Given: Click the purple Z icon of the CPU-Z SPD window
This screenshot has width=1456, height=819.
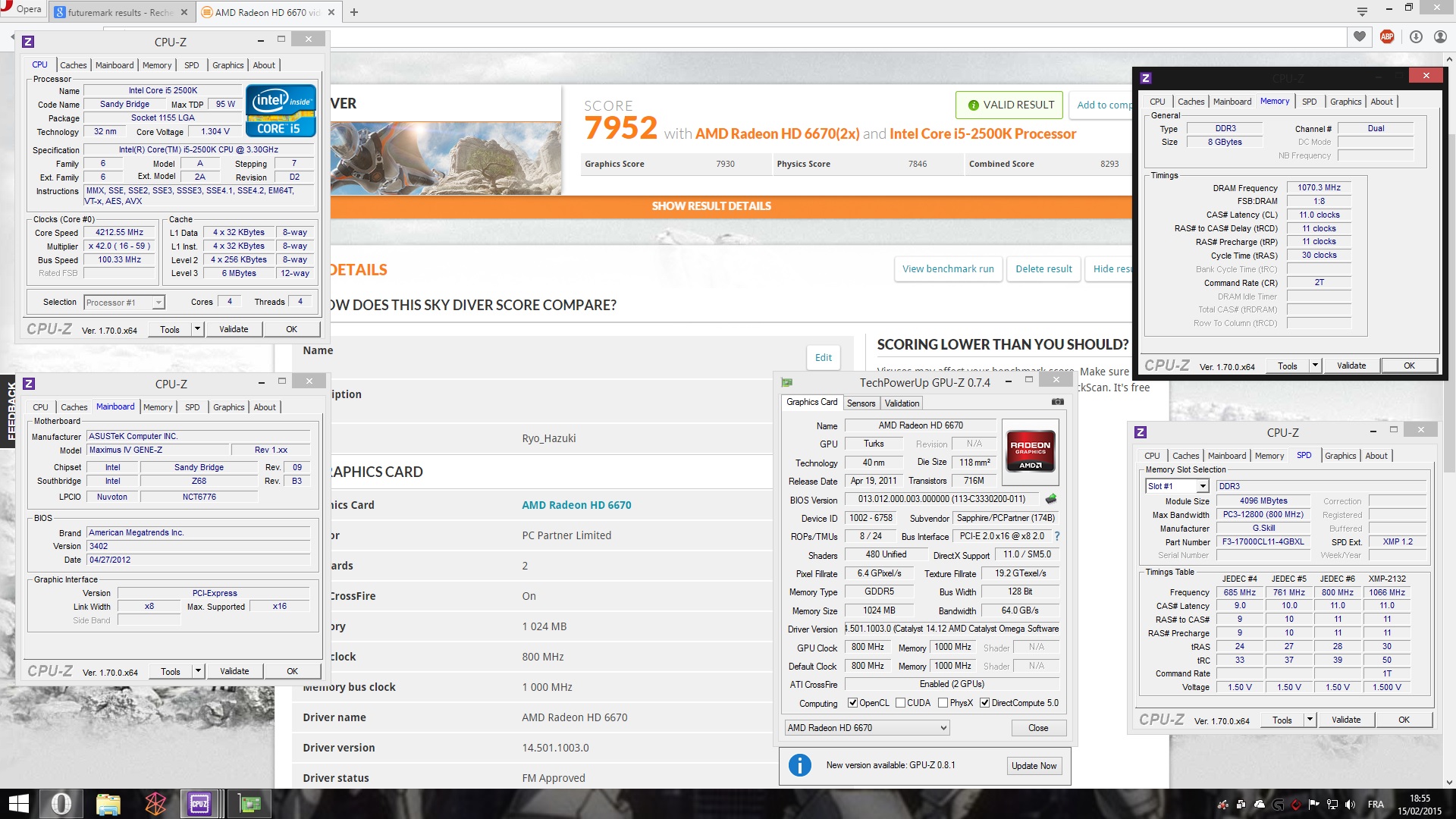Looking at the screenshot, I should [x=1141, y=432].
